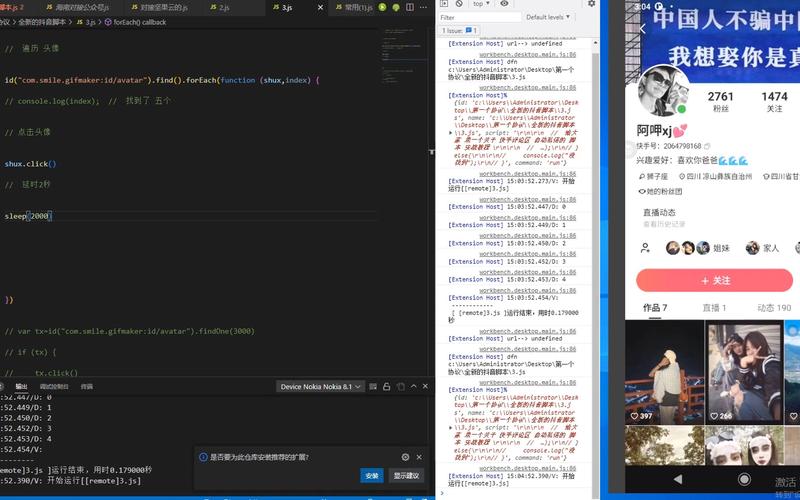Clear DevTools console with ban icon

click(459, 4)
